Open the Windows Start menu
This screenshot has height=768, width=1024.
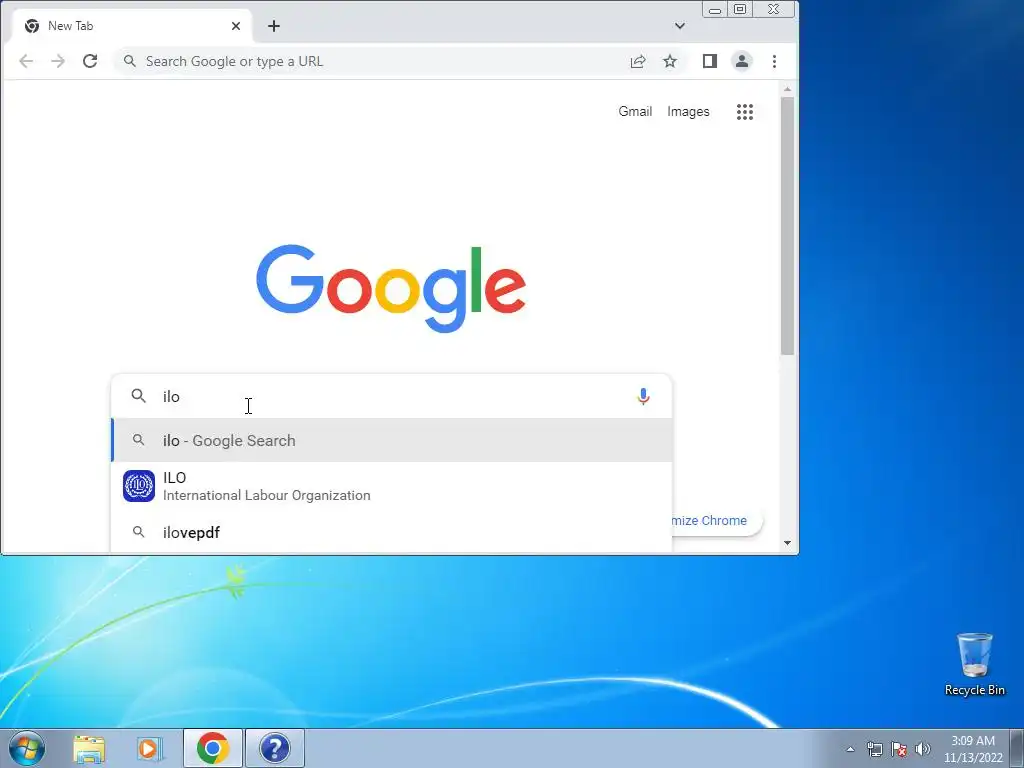point(27,748)
